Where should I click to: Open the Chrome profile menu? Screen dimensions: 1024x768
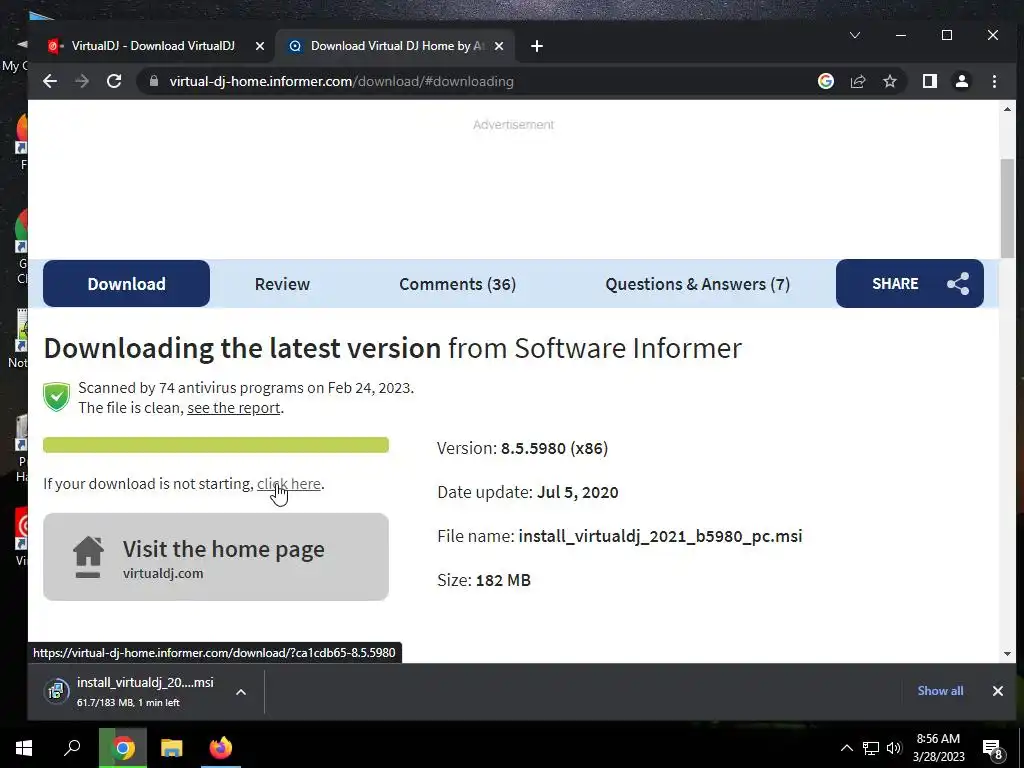coord(962,81)
